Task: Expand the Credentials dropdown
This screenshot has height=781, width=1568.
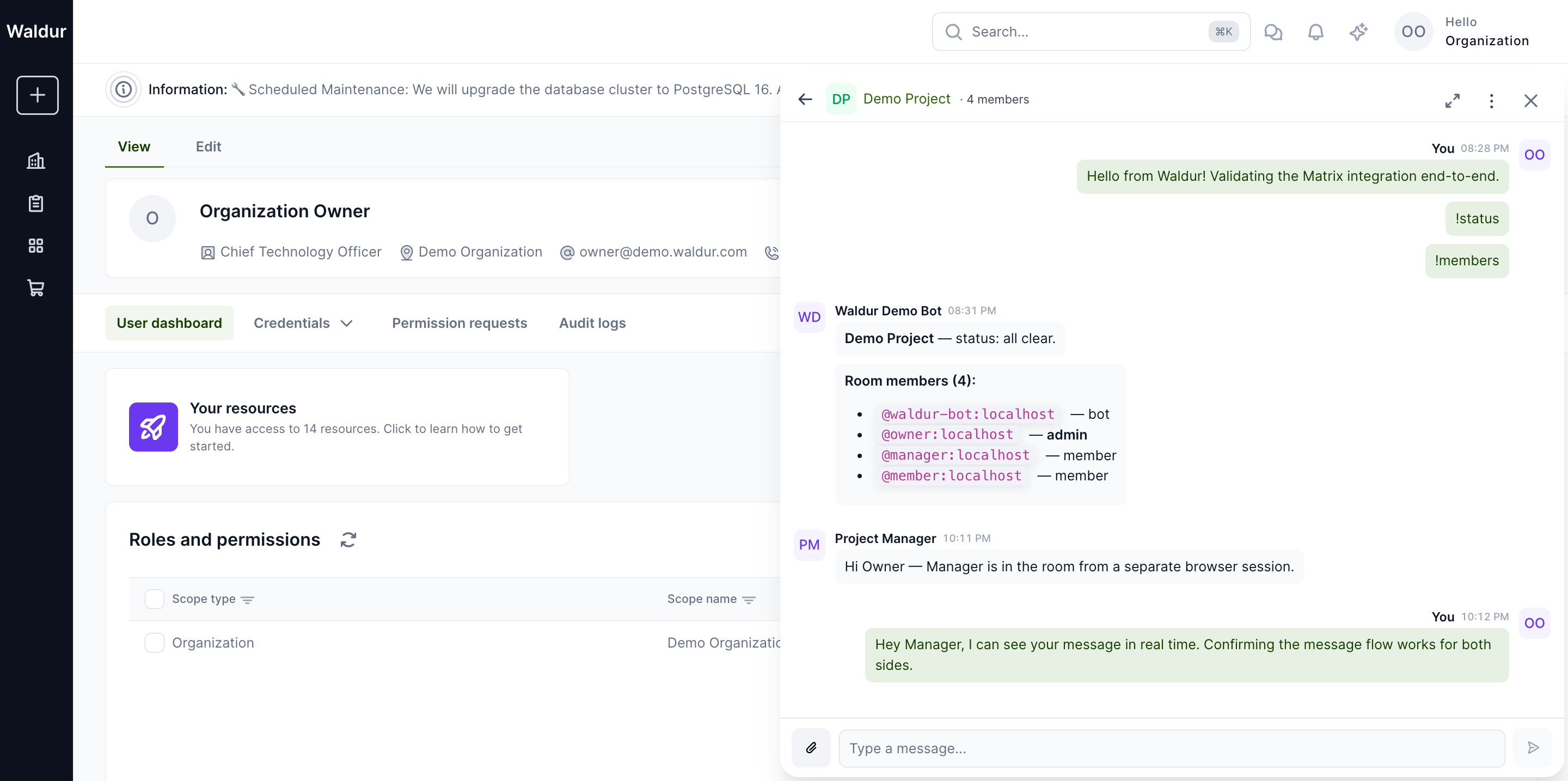Action: coord(303,323)
